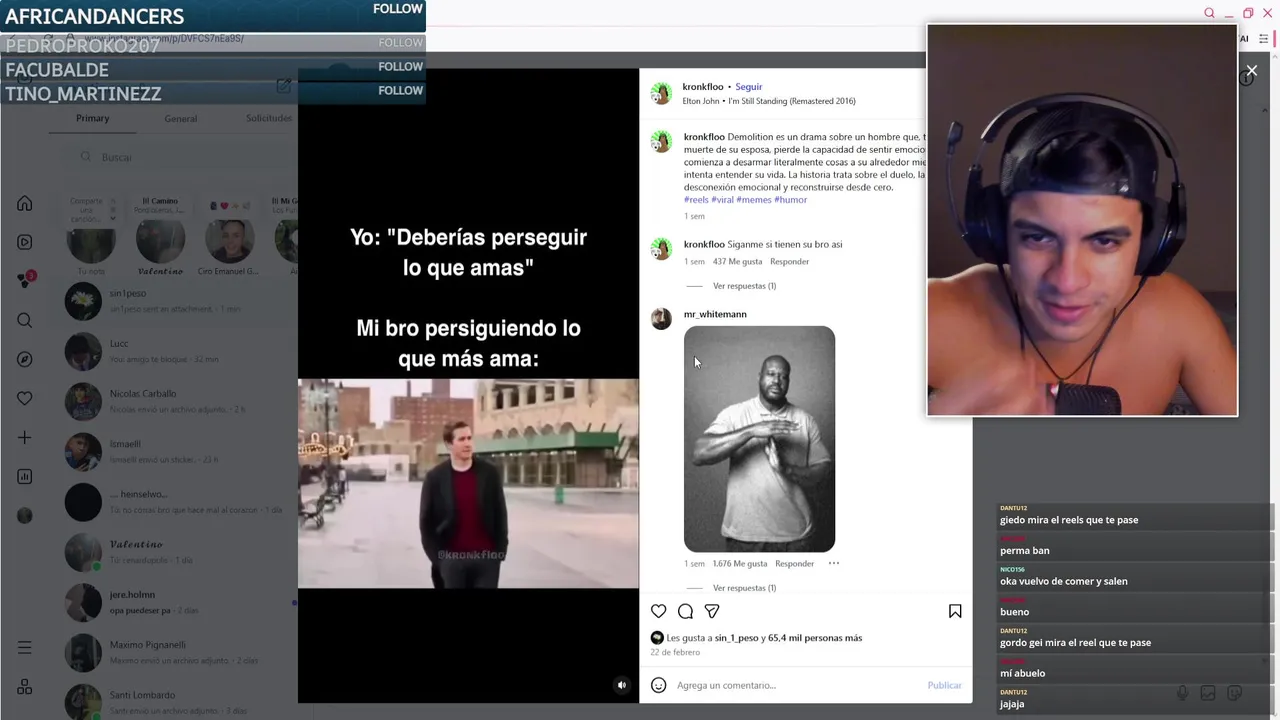The height and width of the screenshot is (720, 1280).
Task: Click the #reels hashtag in the caption
Action: coord(696,200)
